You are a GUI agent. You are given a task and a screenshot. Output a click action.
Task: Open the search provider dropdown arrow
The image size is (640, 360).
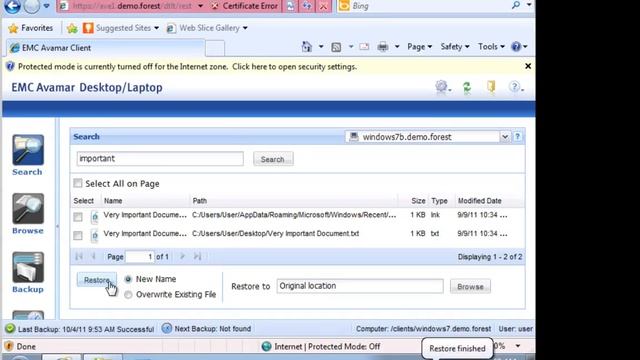(529, 5)
